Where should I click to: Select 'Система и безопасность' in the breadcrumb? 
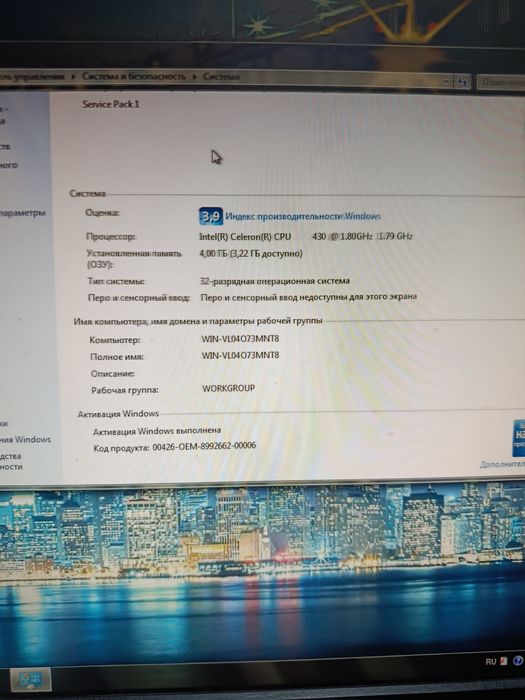133,76
